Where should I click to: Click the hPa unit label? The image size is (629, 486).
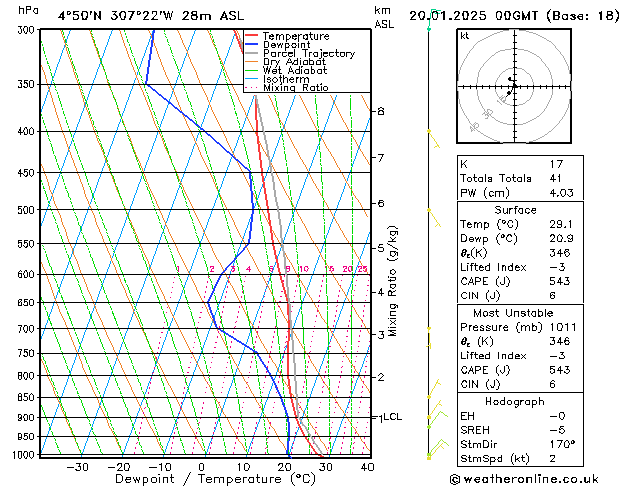pos(28,10)
